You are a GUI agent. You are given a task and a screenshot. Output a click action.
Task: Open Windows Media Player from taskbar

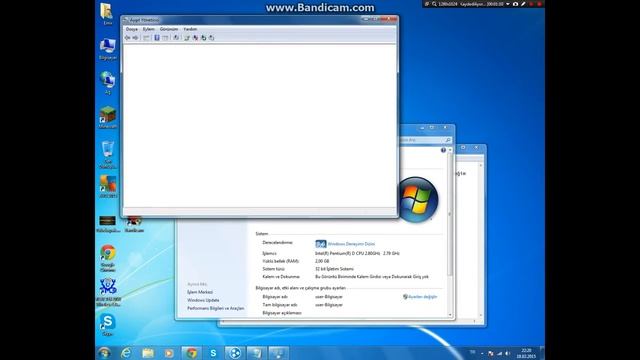(x=169, y=353)
